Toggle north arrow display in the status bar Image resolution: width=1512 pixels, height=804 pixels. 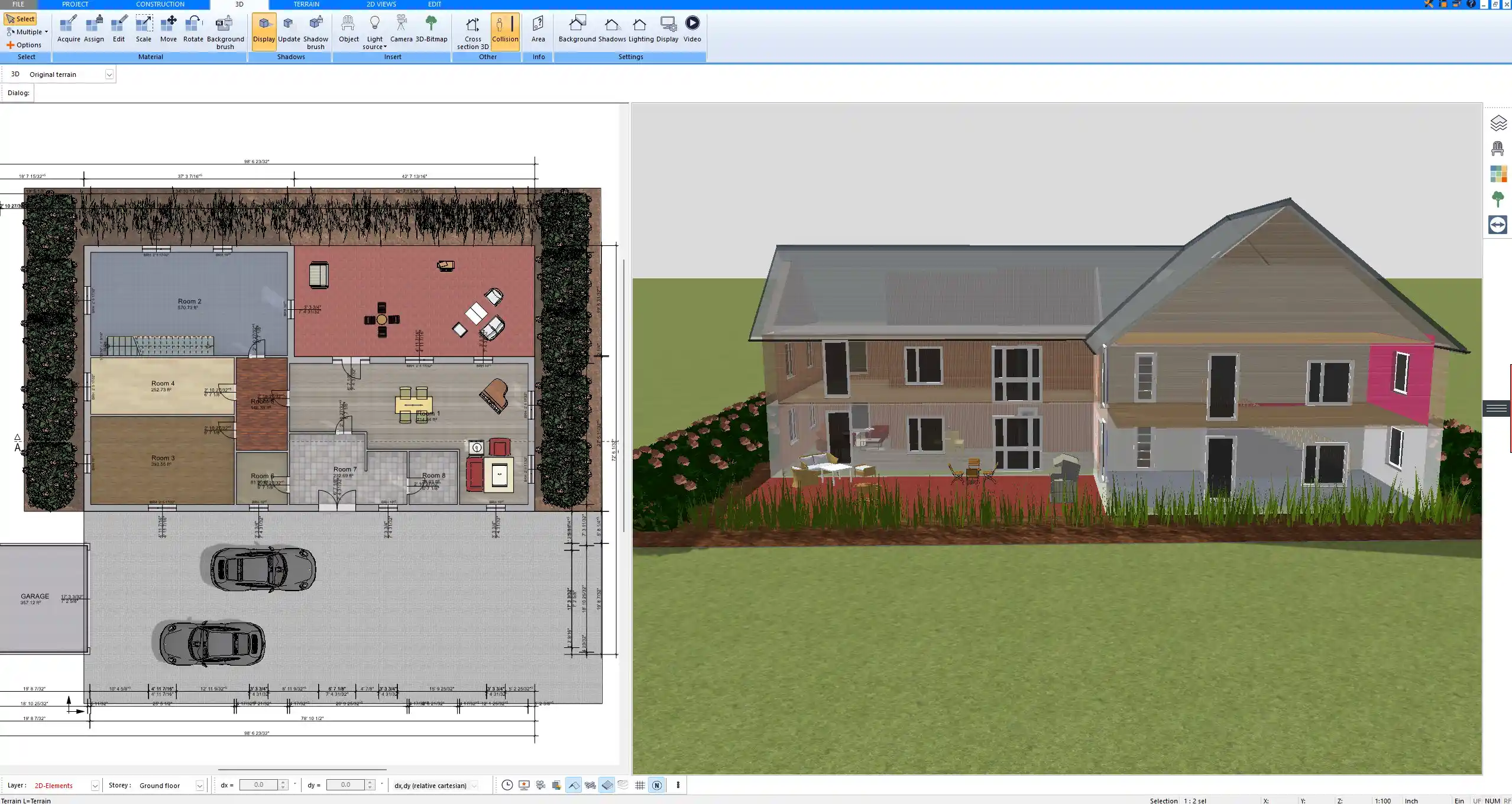click(x=656, y=785)
